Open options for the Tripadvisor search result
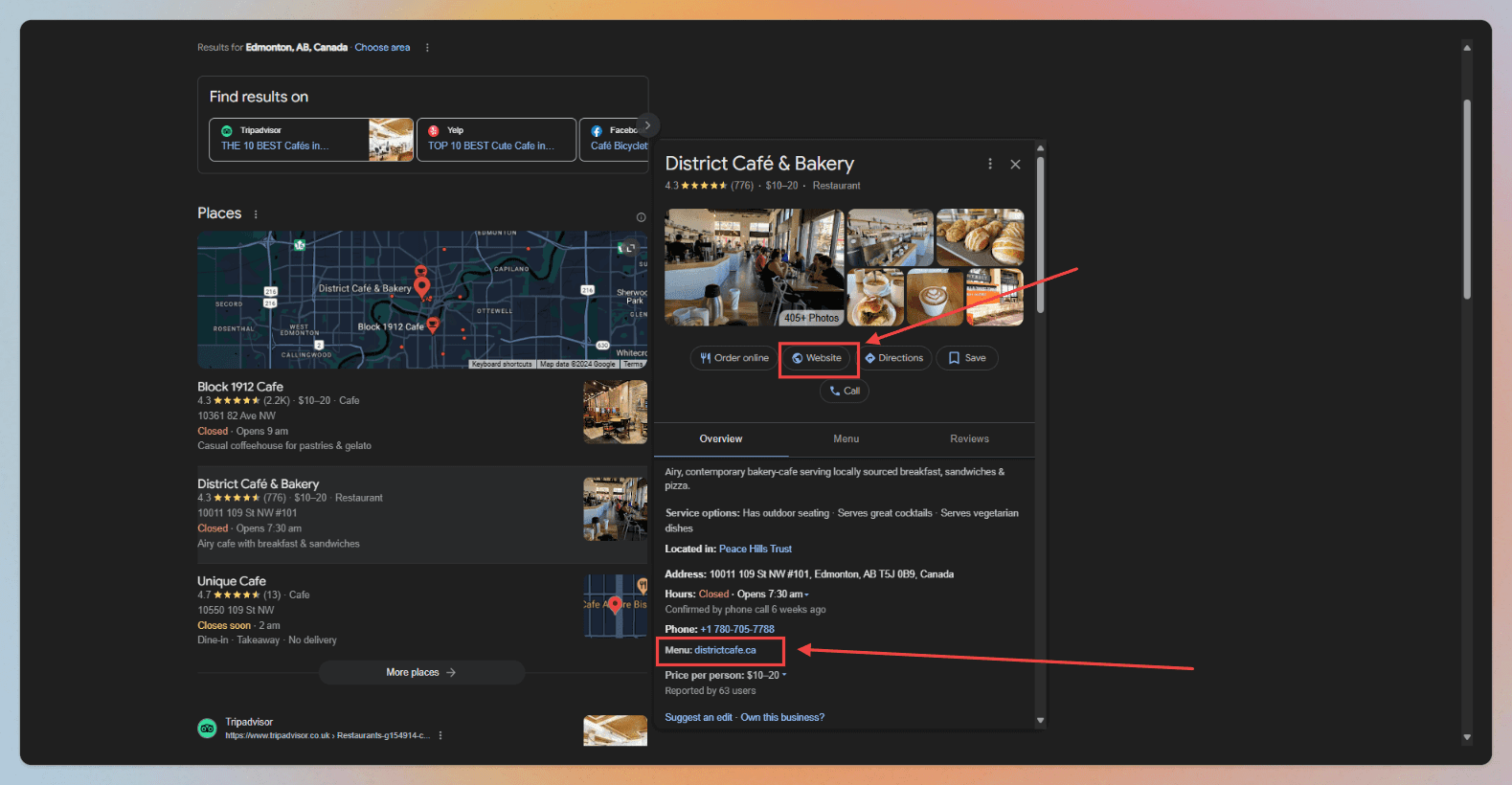This screenshot has width=1512, height=785. [x=440, y=736]
